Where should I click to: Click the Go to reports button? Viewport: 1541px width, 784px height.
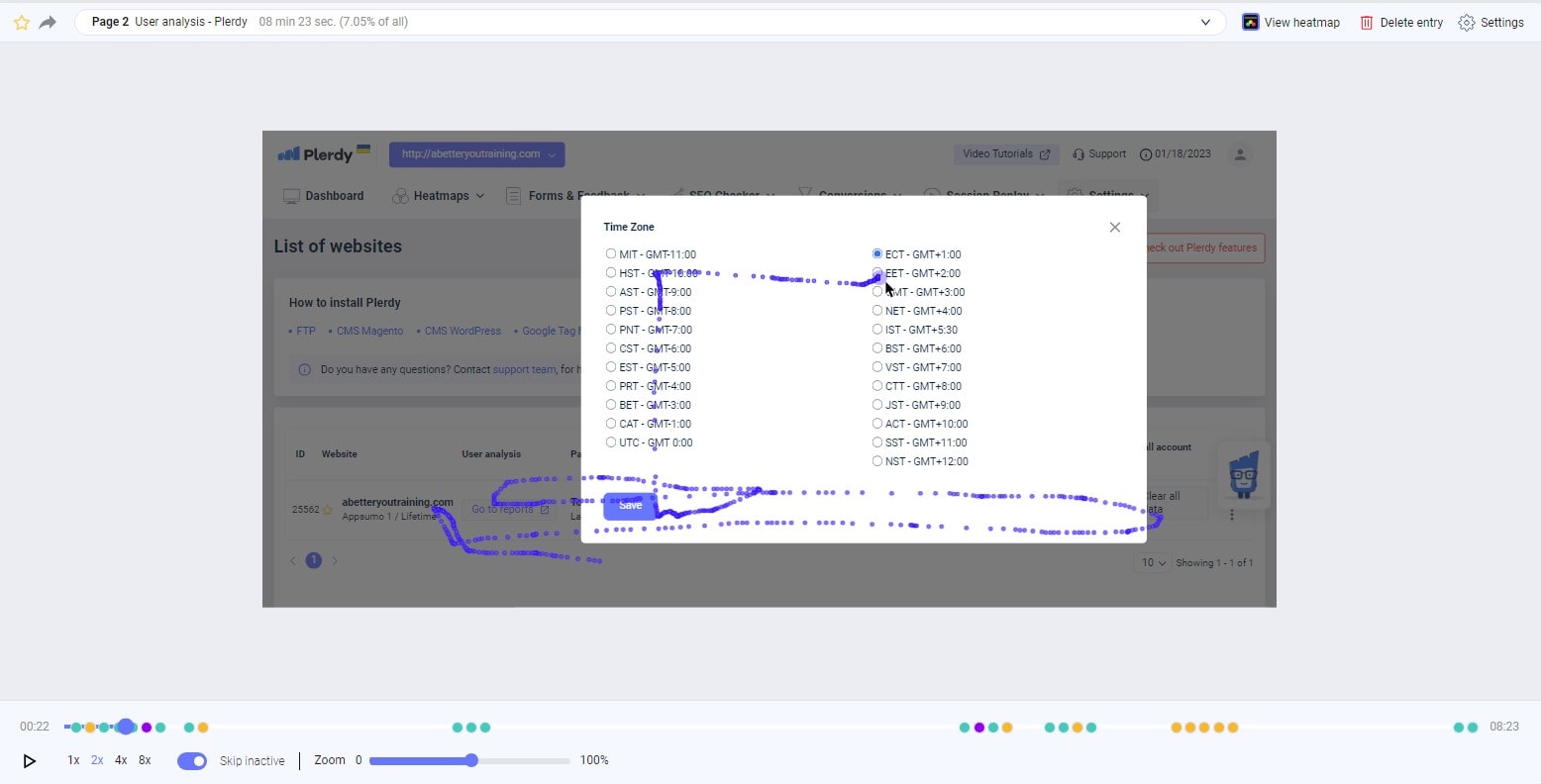pyautogui.click(x=509, y=509)
